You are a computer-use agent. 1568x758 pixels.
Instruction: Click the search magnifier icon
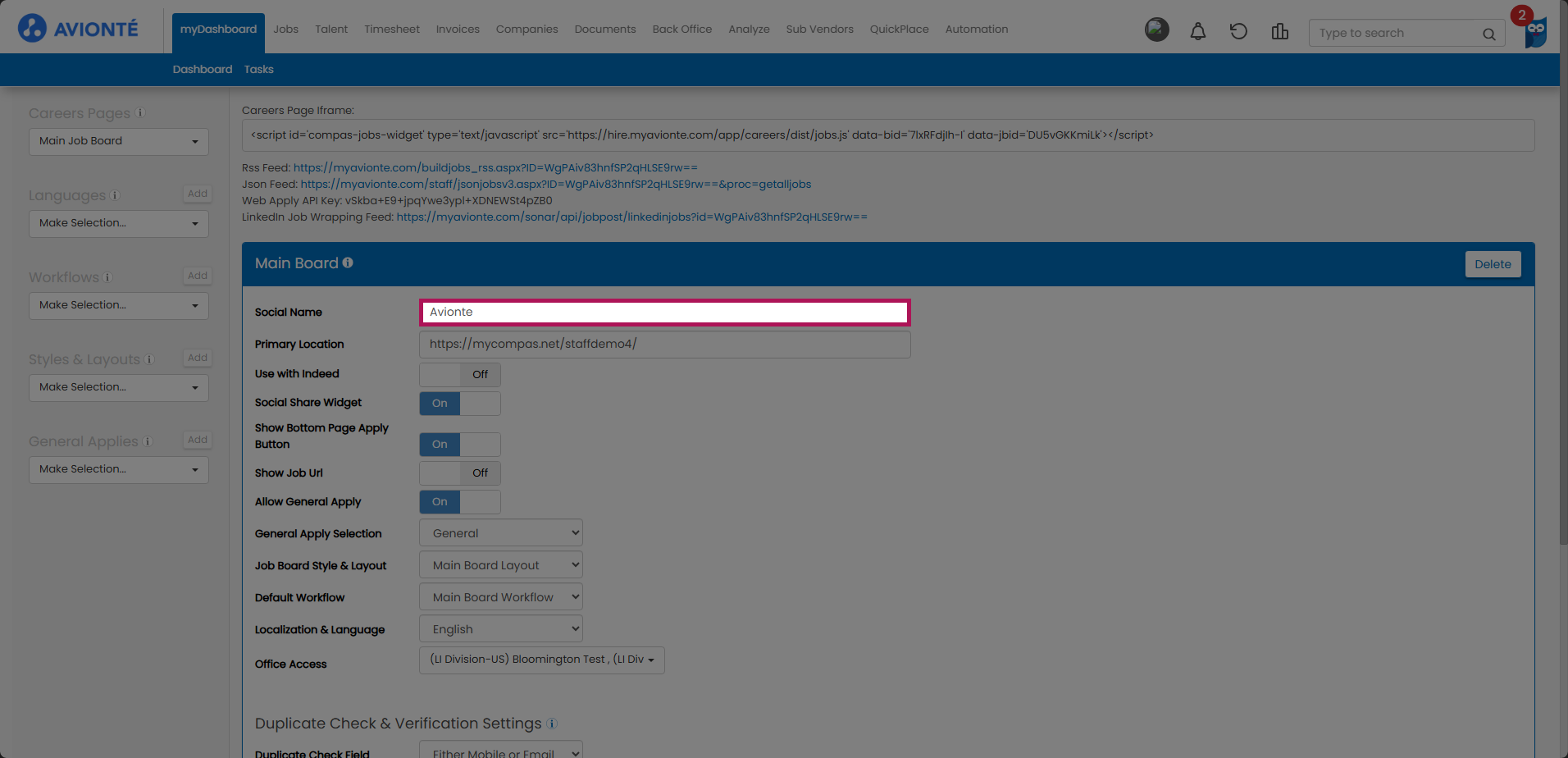pyautogui.click(x=1489, y=34)
